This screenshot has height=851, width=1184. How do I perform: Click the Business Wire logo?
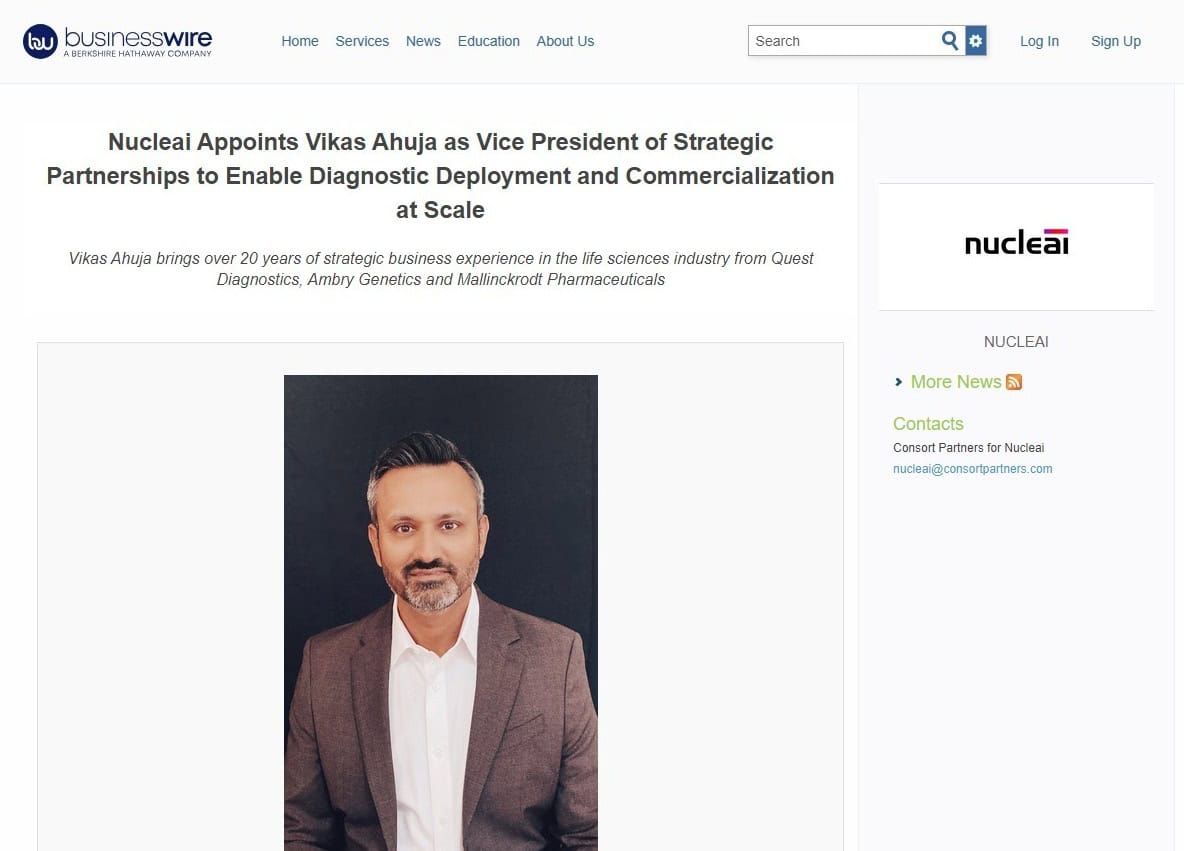pyautogui.click(x=117, y=41)
